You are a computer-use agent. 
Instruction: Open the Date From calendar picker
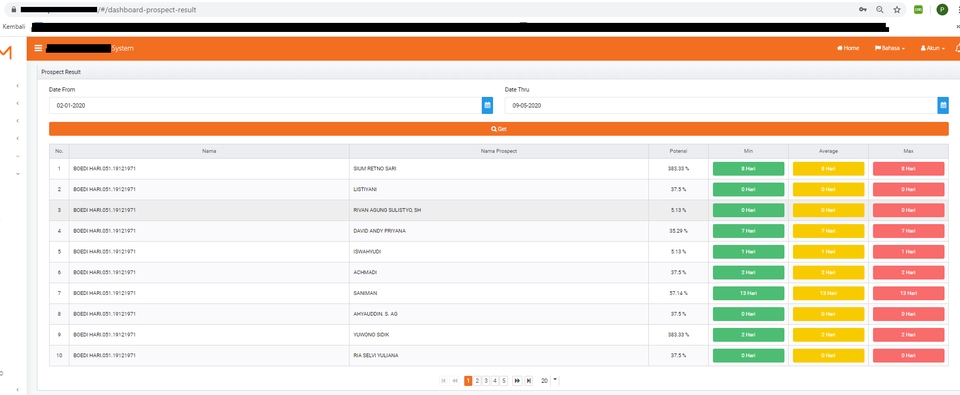tap(487, 105)
